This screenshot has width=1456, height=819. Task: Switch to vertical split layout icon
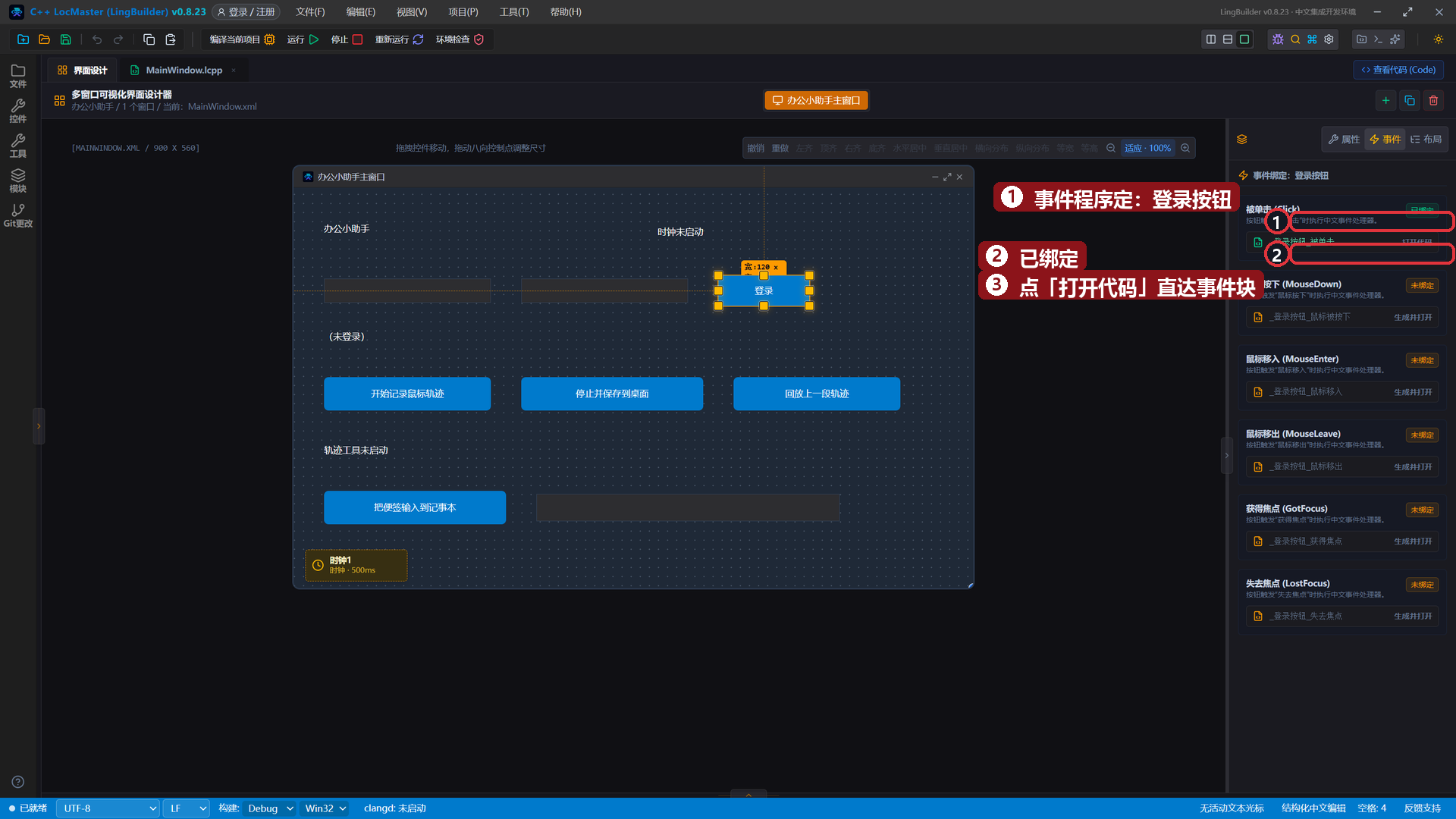pos(1211,39)
